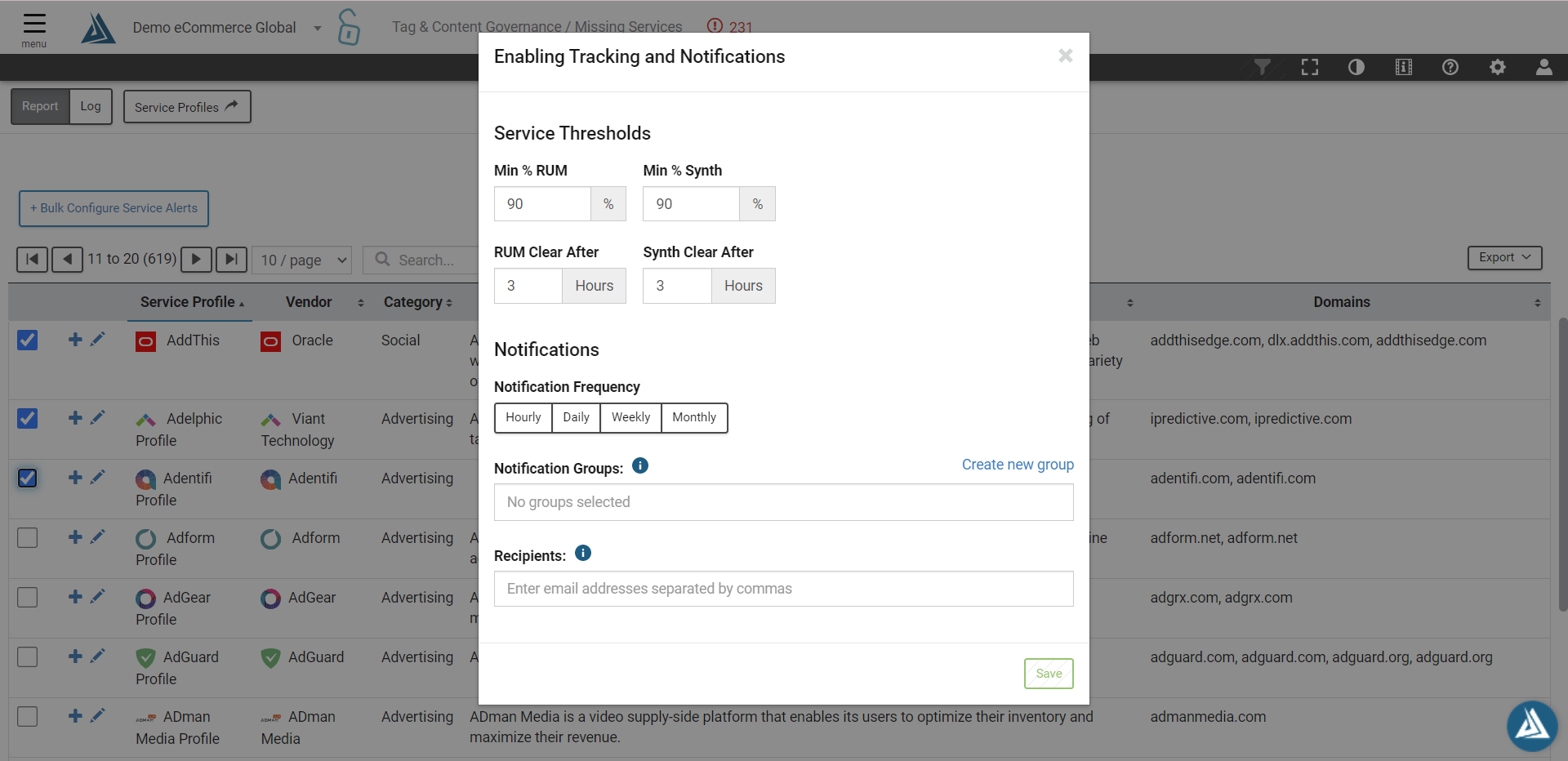Click the table Search box
This screenshot has height=761, width=1568.
pyautogui.click(x=421, y=260)
